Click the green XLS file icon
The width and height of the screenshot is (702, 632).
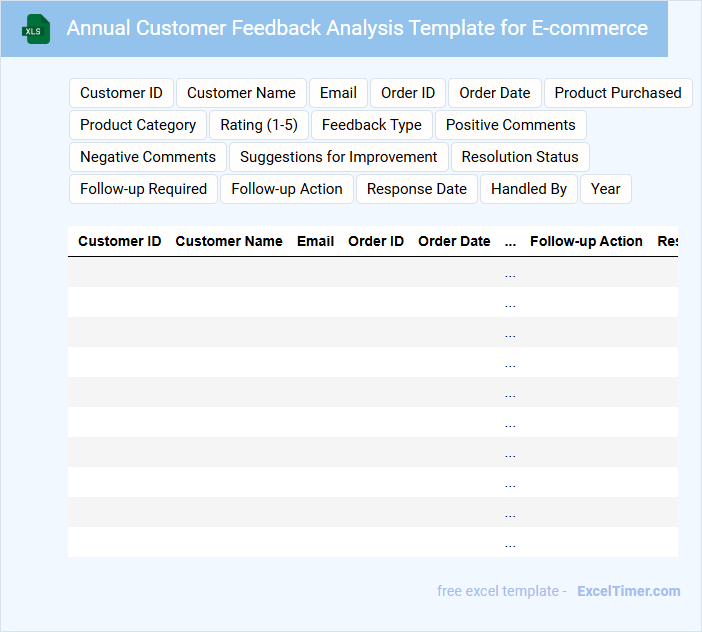point(36,29)
